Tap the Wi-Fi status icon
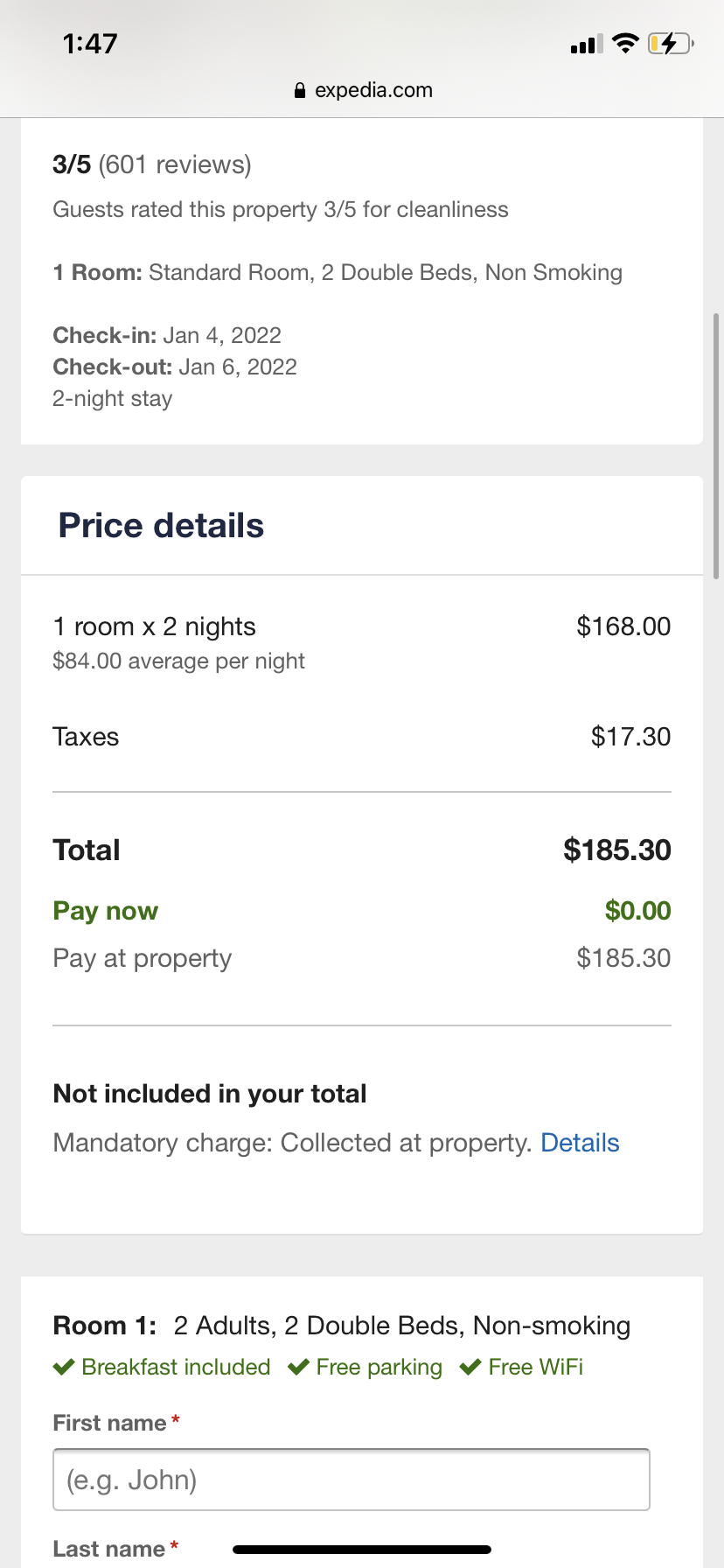The height and width of the screenshot is (1568, 724). click(x=625, y=43)
